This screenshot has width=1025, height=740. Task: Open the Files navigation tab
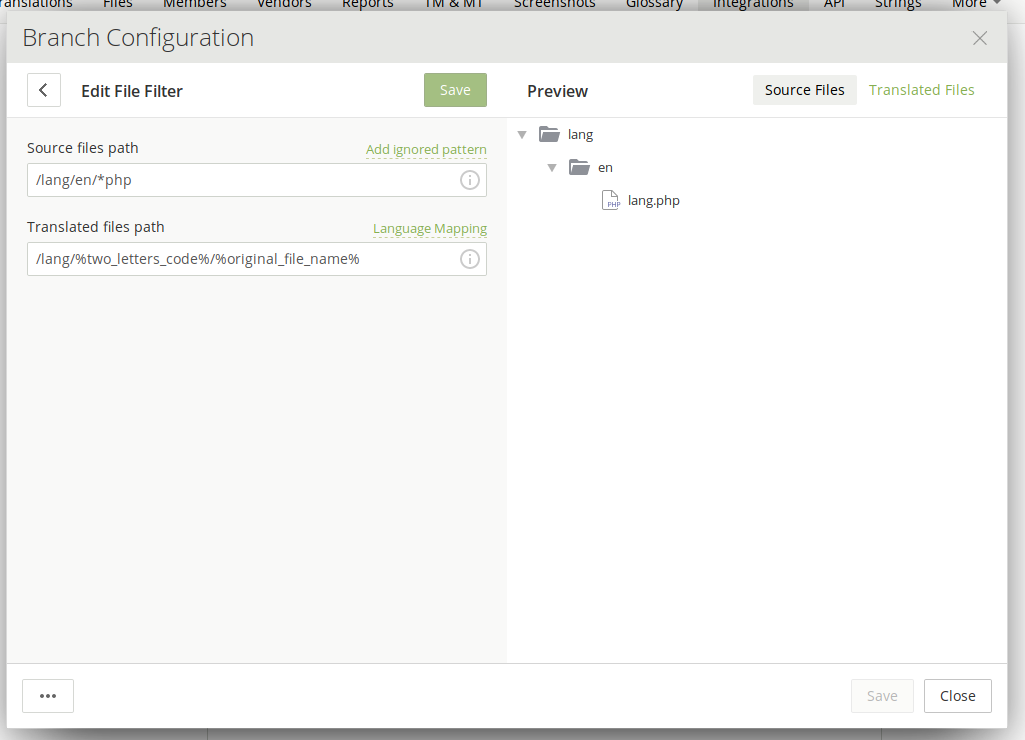coord(118,4)
